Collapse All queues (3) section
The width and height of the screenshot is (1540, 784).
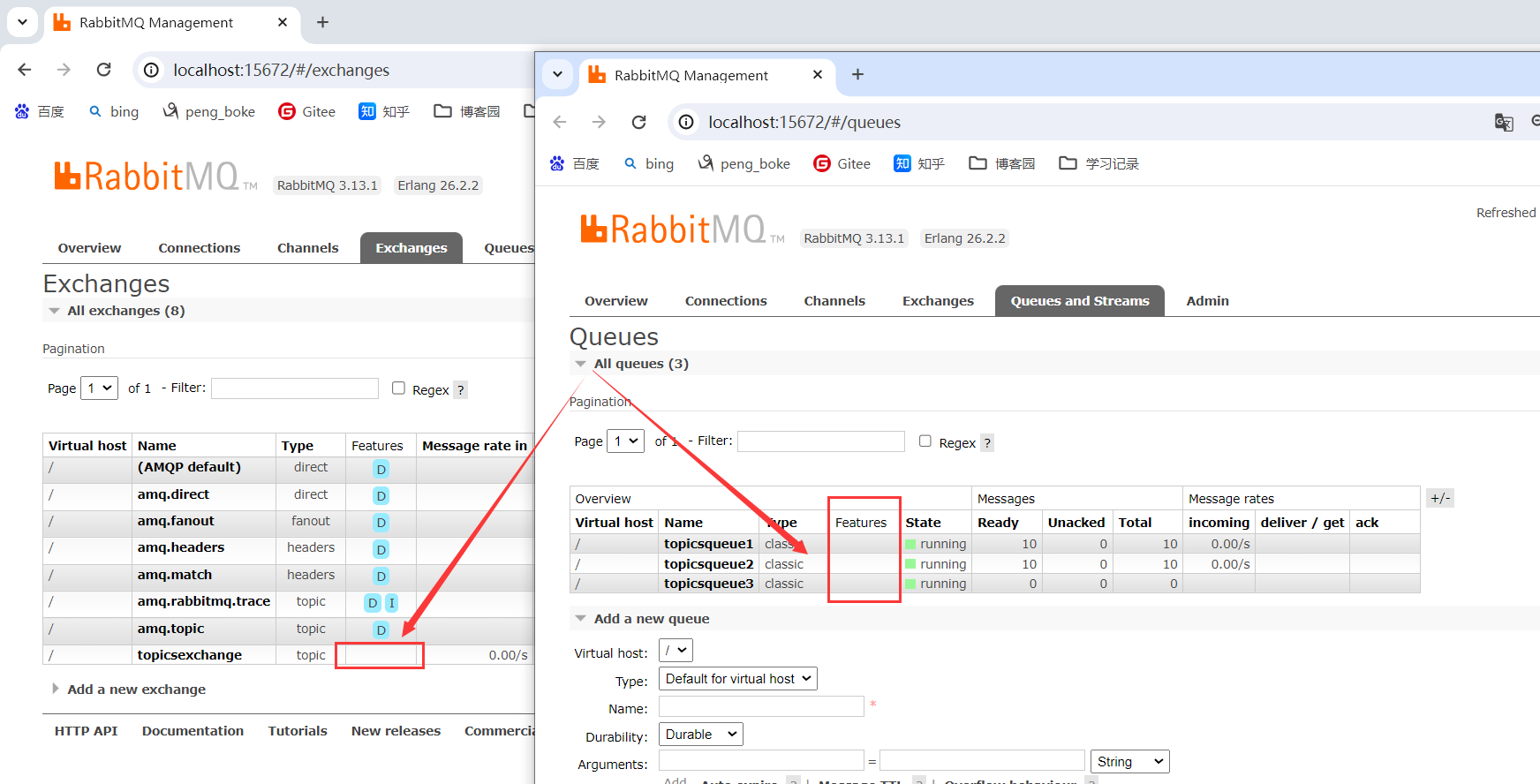click(x=632, y=364)
